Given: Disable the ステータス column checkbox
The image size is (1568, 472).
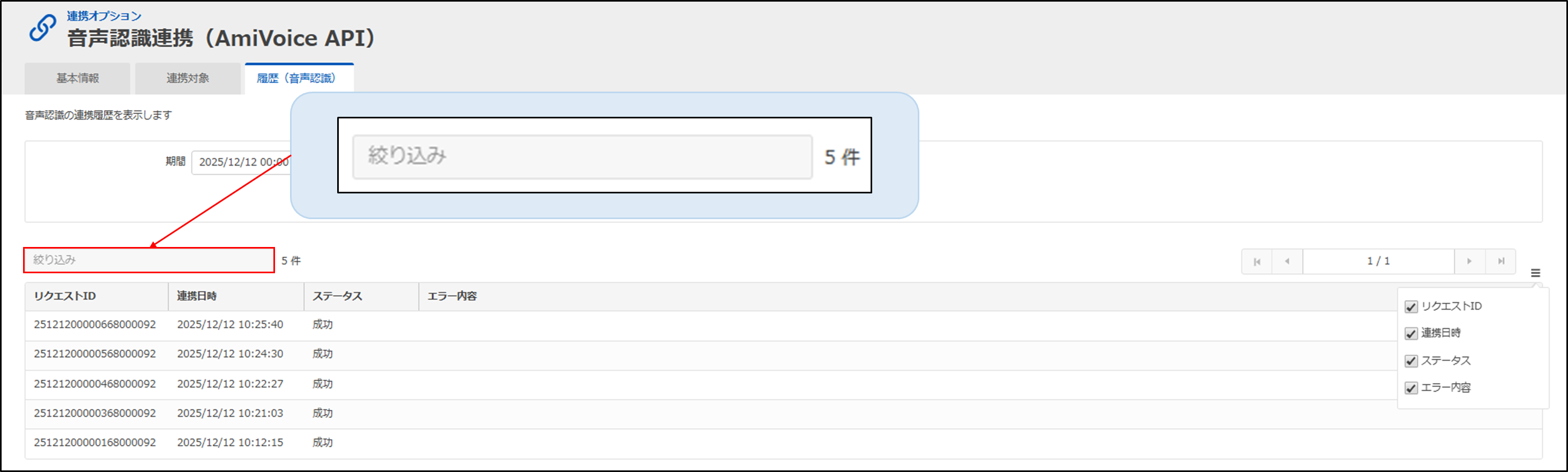Looking at the screenshot, I should tap(1411, 361).
